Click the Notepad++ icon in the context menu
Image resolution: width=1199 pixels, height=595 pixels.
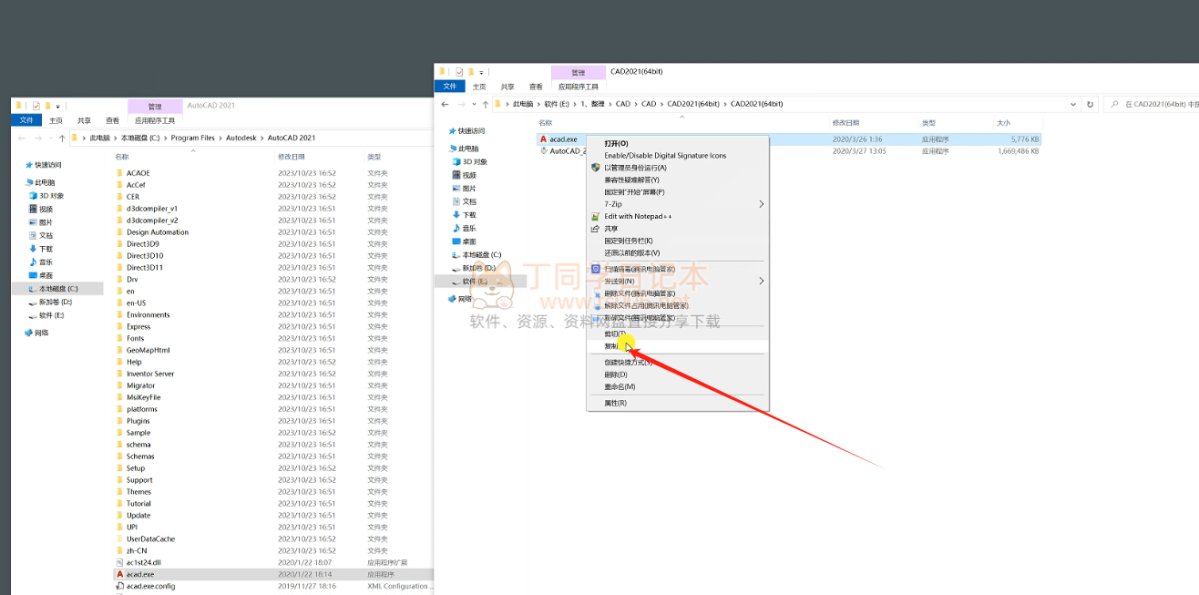(x=596, y=216)
